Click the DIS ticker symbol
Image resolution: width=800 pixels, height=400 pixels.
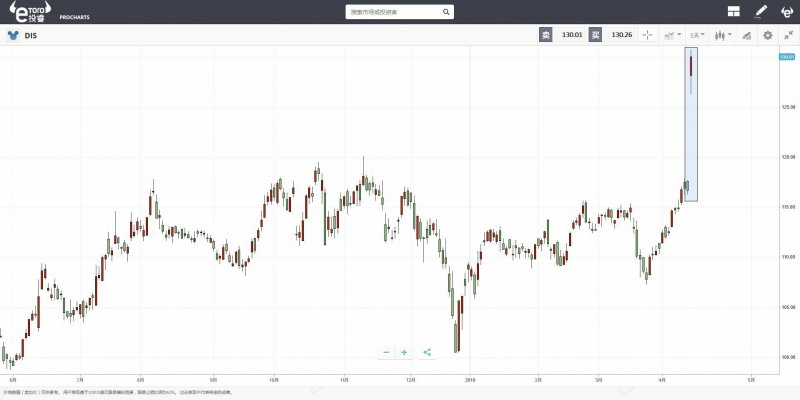[31, 36]
